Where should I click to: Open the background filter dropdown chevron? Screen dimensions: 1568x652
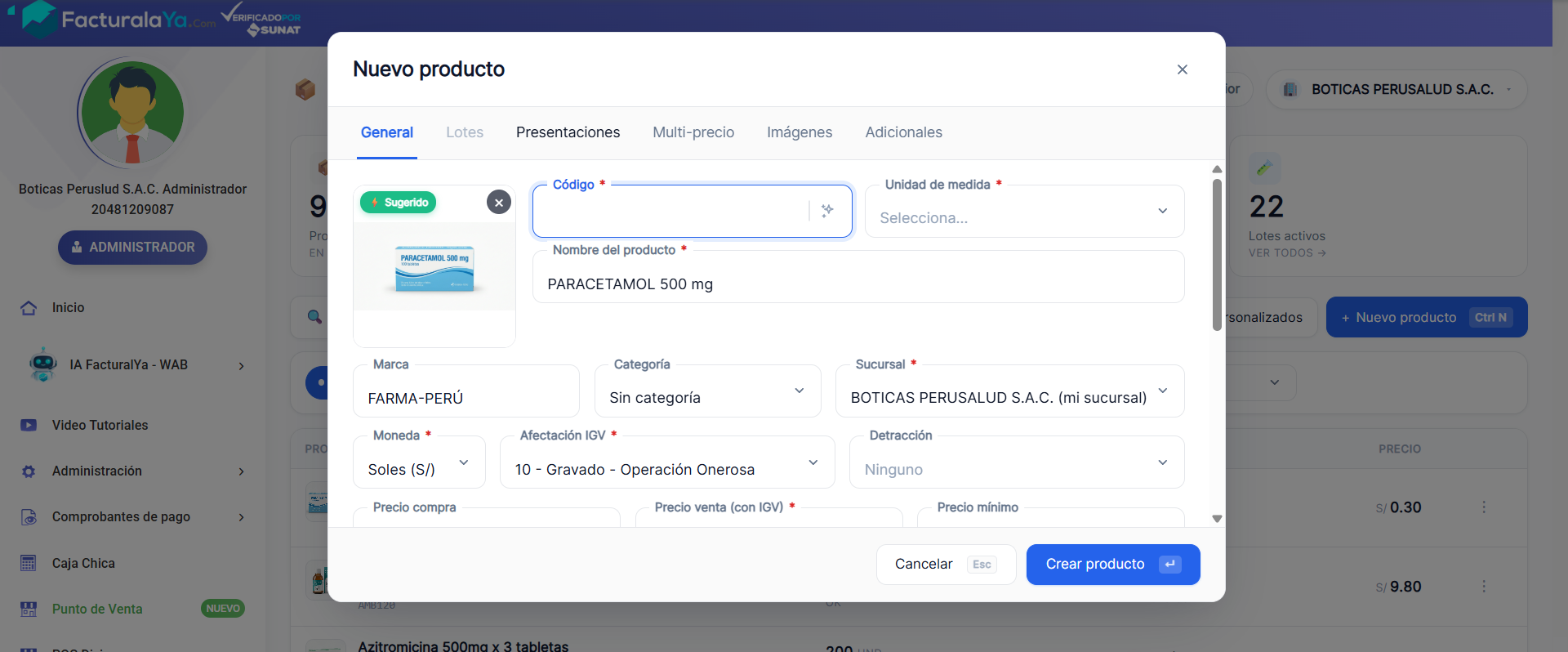(x=1274, y=382)
